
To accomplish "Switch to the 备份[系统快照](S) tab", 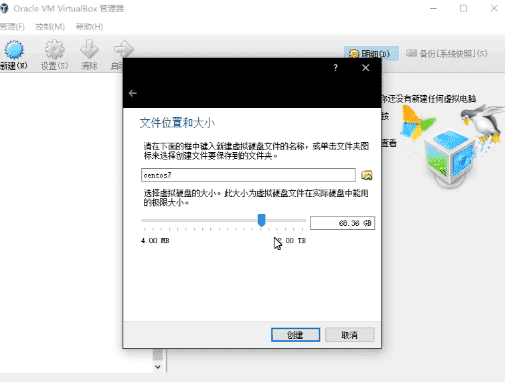I will (447, 53).
